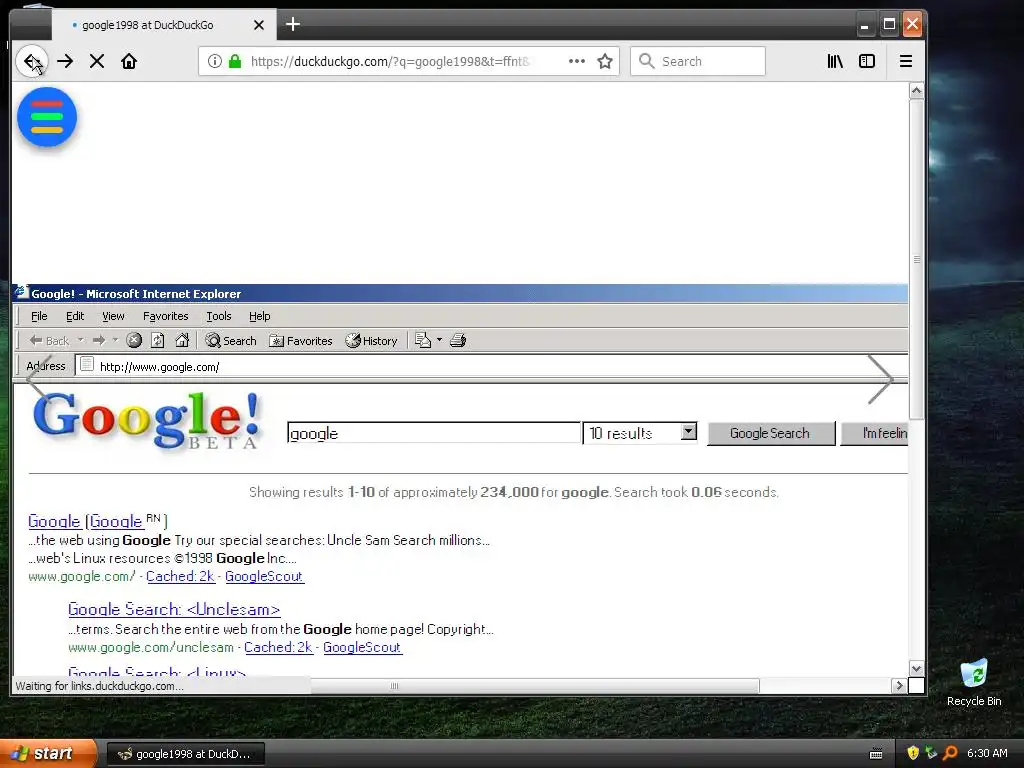Open the yellow security shield tray icon
1024x768 pixels.
[x=913, y=753]
